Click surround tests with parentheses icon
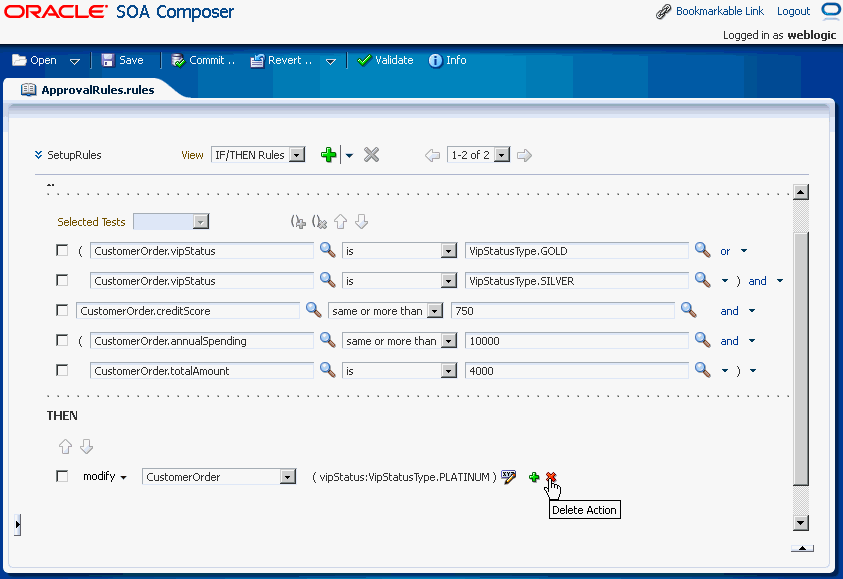This screenshot has height=579, width=843. [298, 221]
